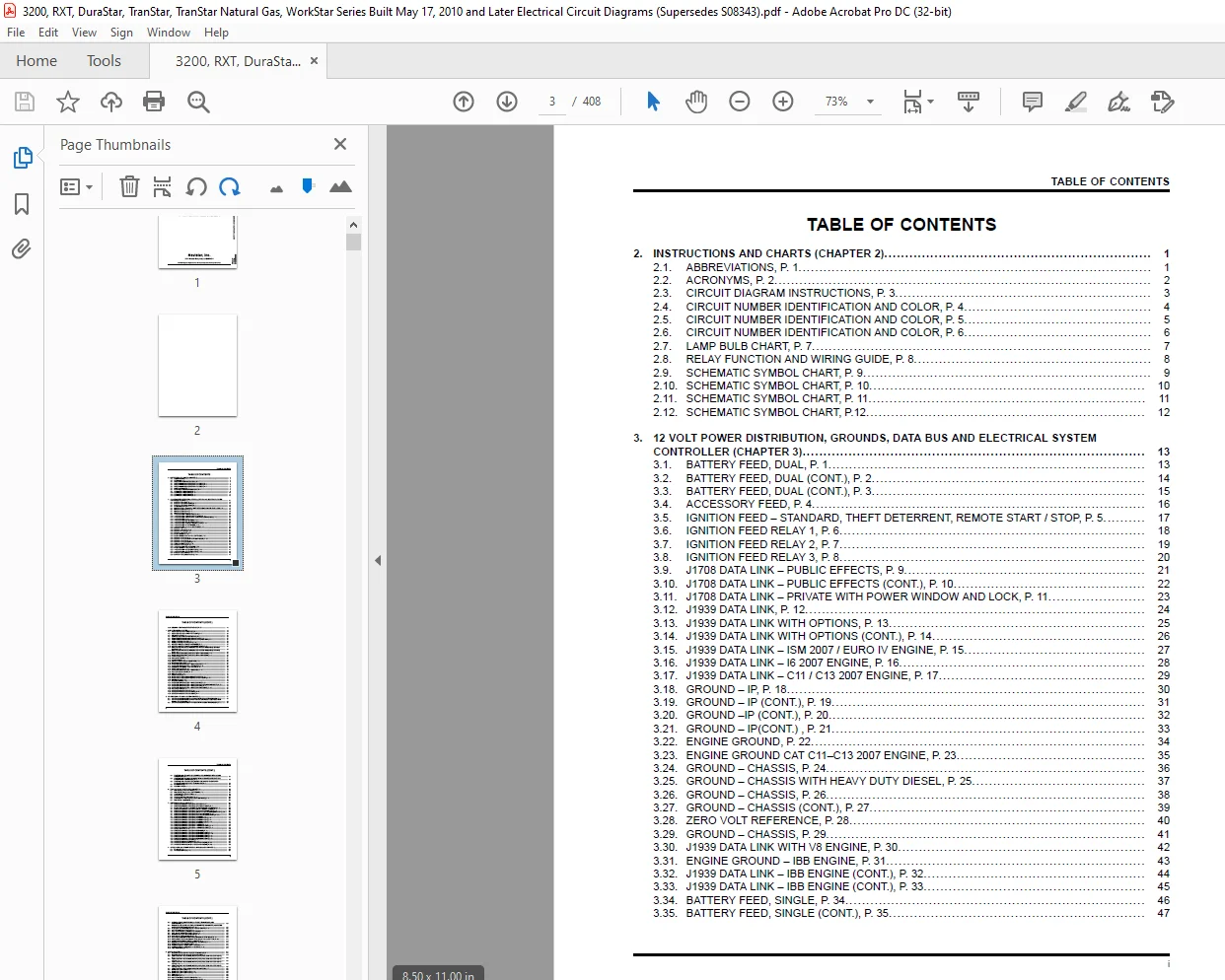Print the document with the printer icon
The image size is (1225, 980).
(x=154, y=102)
